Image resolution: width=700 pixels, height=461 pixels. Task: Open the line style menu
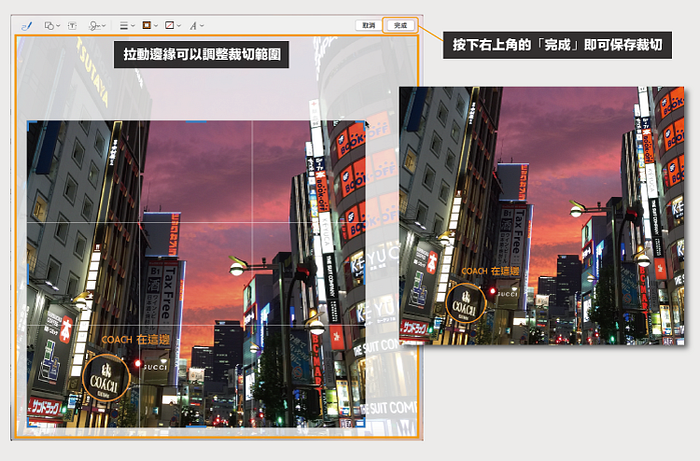point(127,26)
